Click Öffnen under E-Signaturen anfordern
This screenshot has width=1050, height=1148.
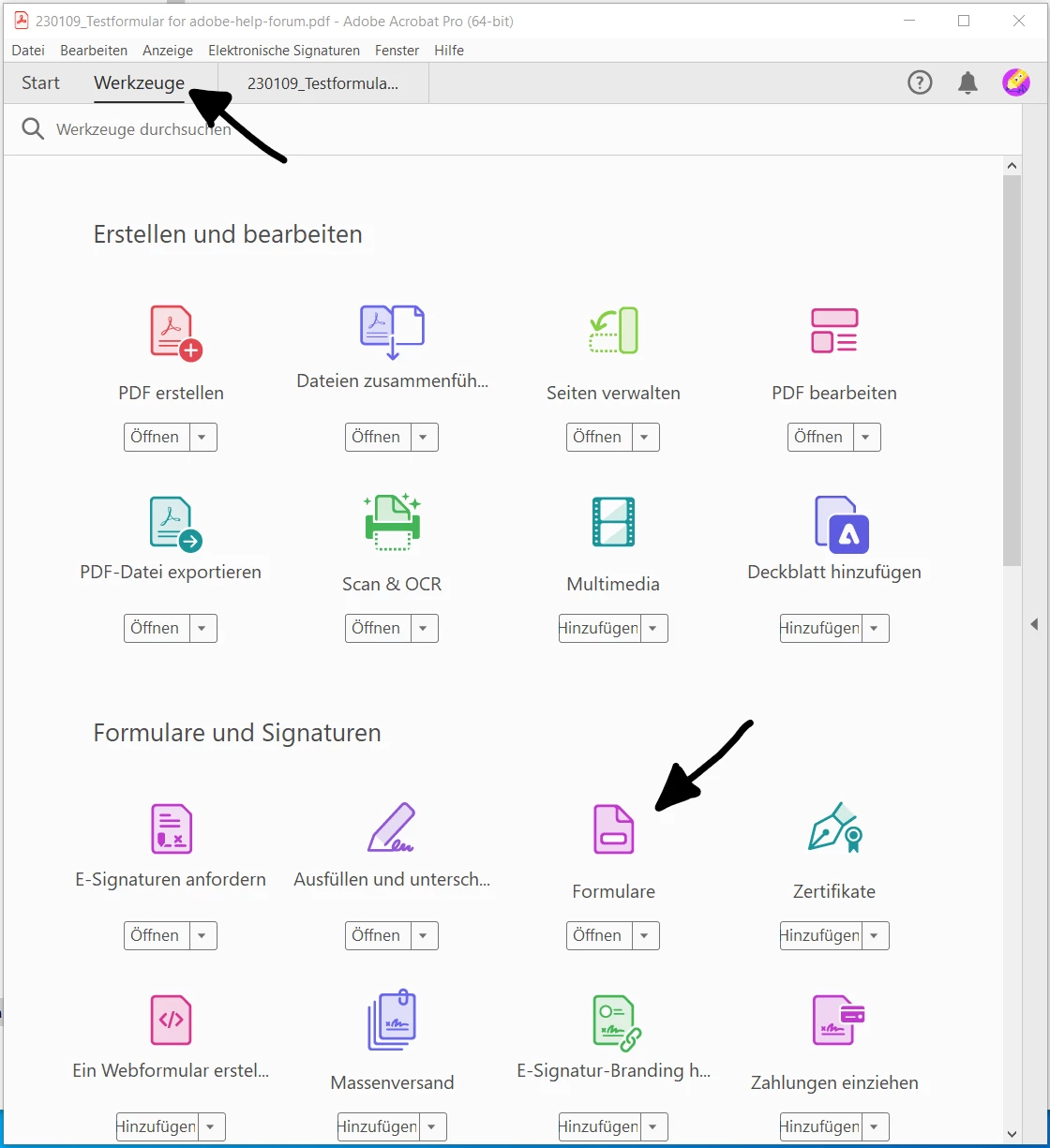click(x=157, y=935)
